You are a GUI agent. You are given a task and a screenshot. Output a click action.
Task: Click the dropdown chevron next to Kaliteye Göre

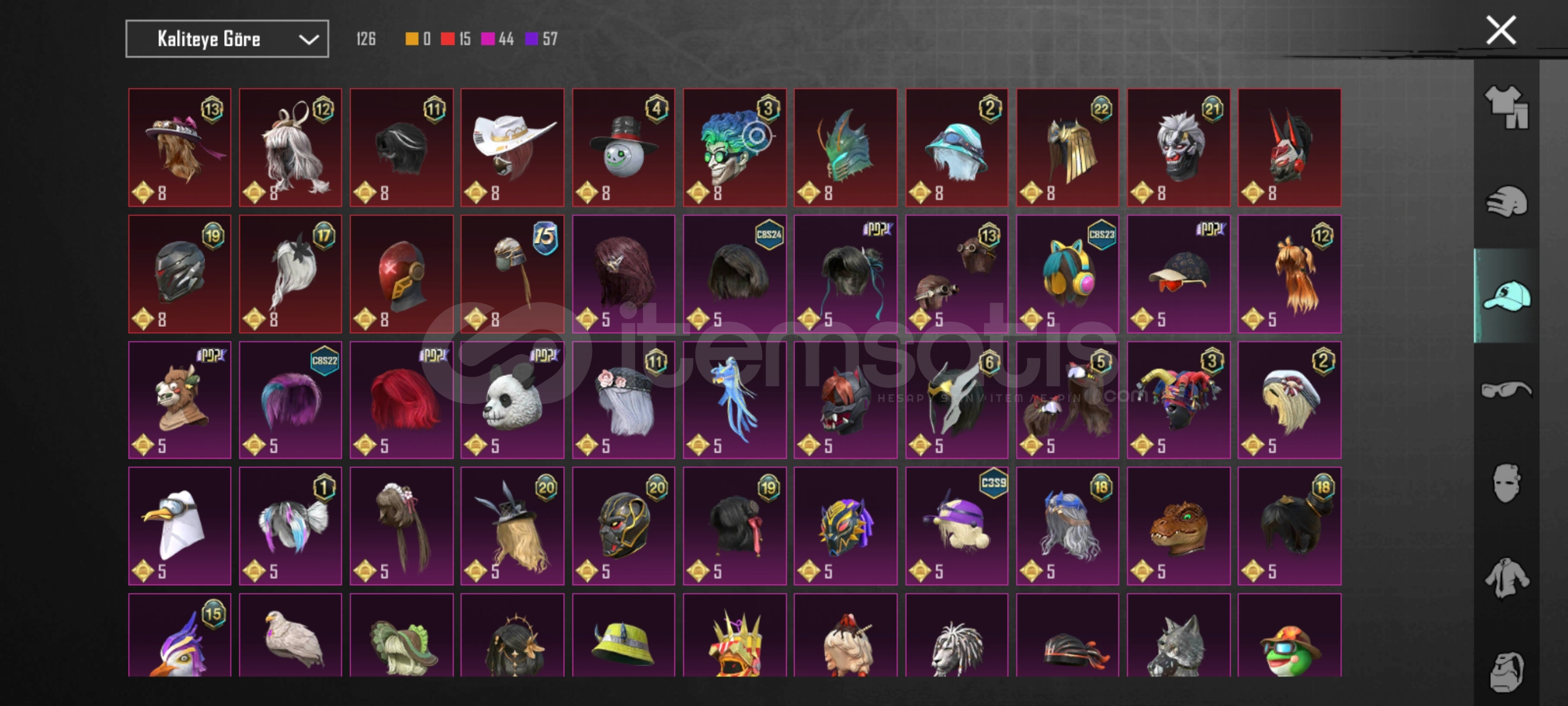[x=308, y=40]
